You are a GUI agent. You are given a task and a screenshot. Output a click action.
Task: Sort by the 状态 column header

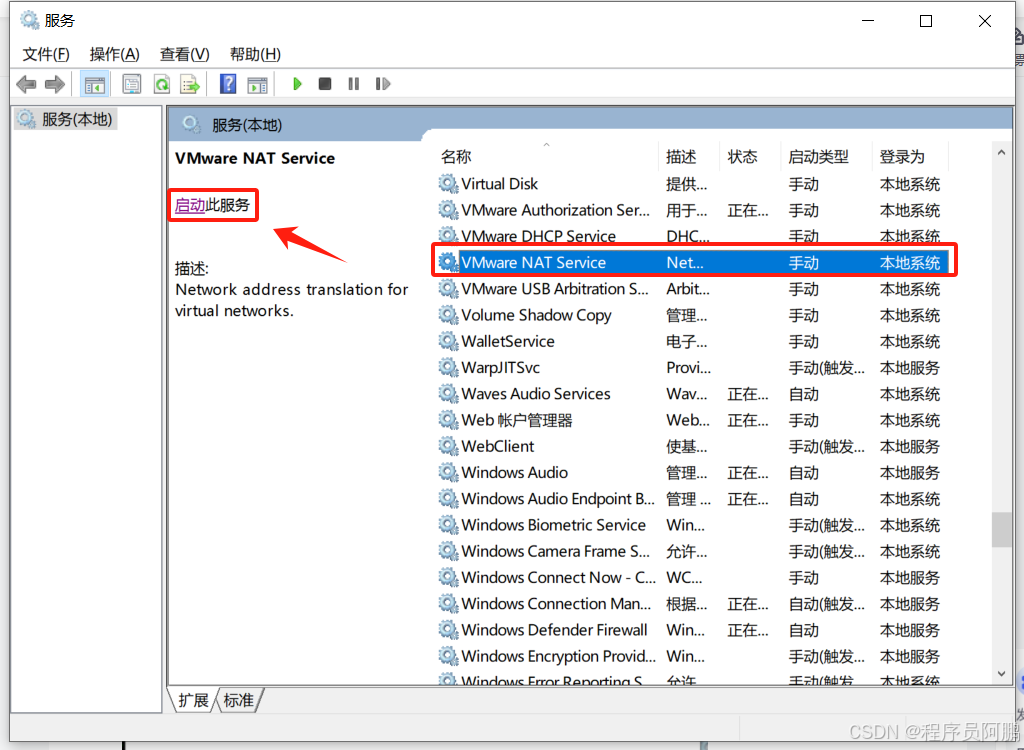(x=750, y=157)
